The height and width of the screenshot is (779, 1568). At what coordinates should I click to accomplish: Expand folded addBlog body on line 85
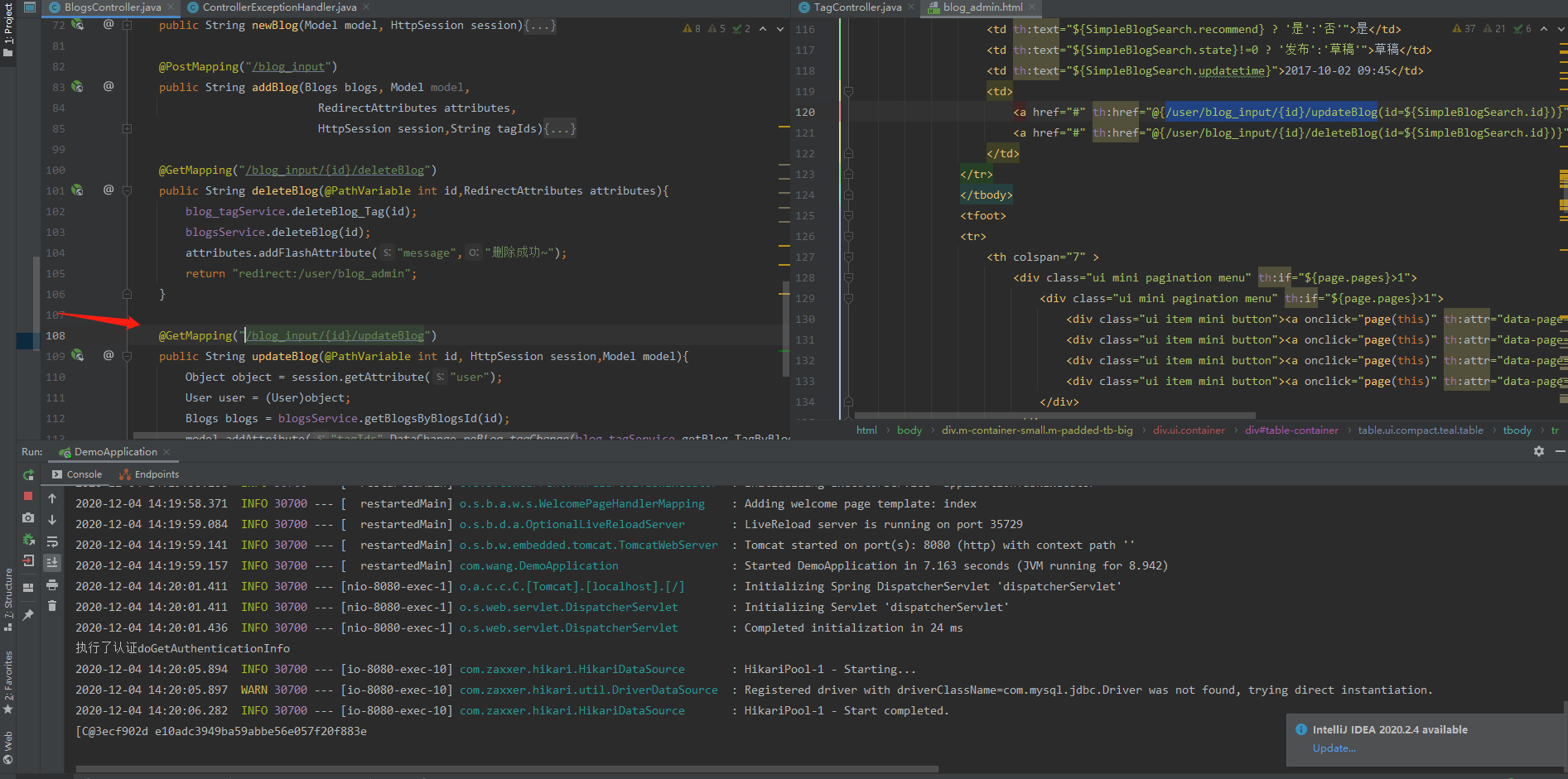(x=127, y=128)
